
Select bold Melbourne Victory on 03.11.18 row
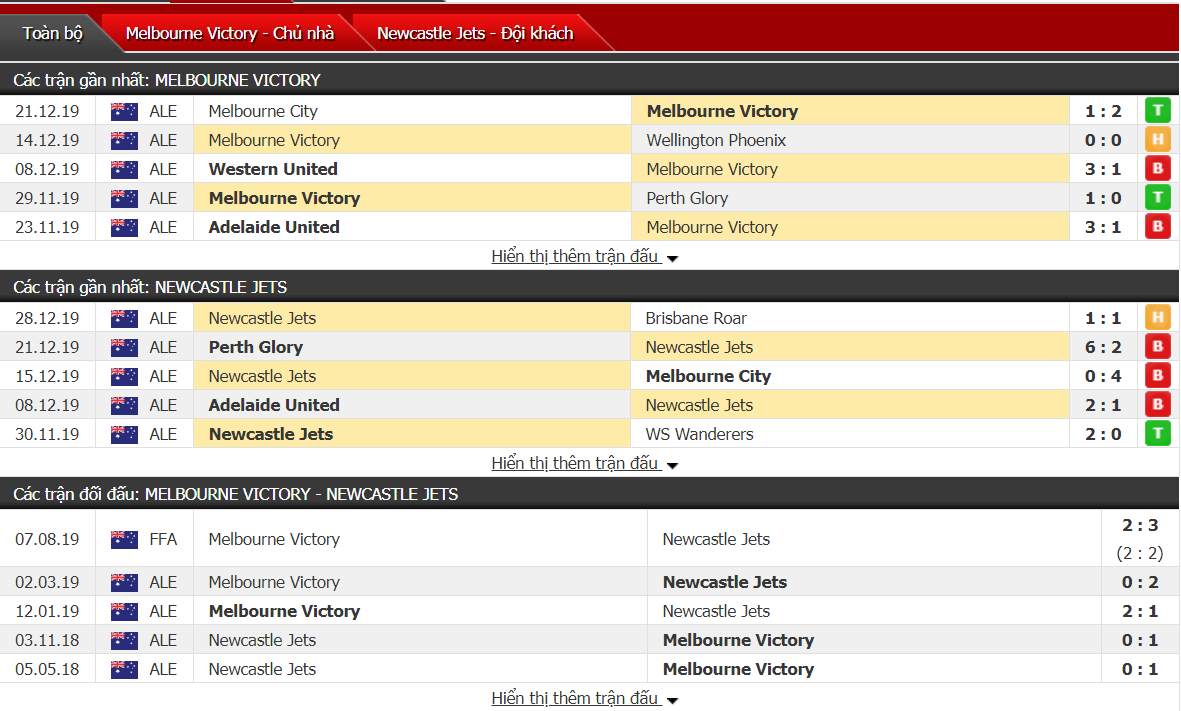coord(738,640)
